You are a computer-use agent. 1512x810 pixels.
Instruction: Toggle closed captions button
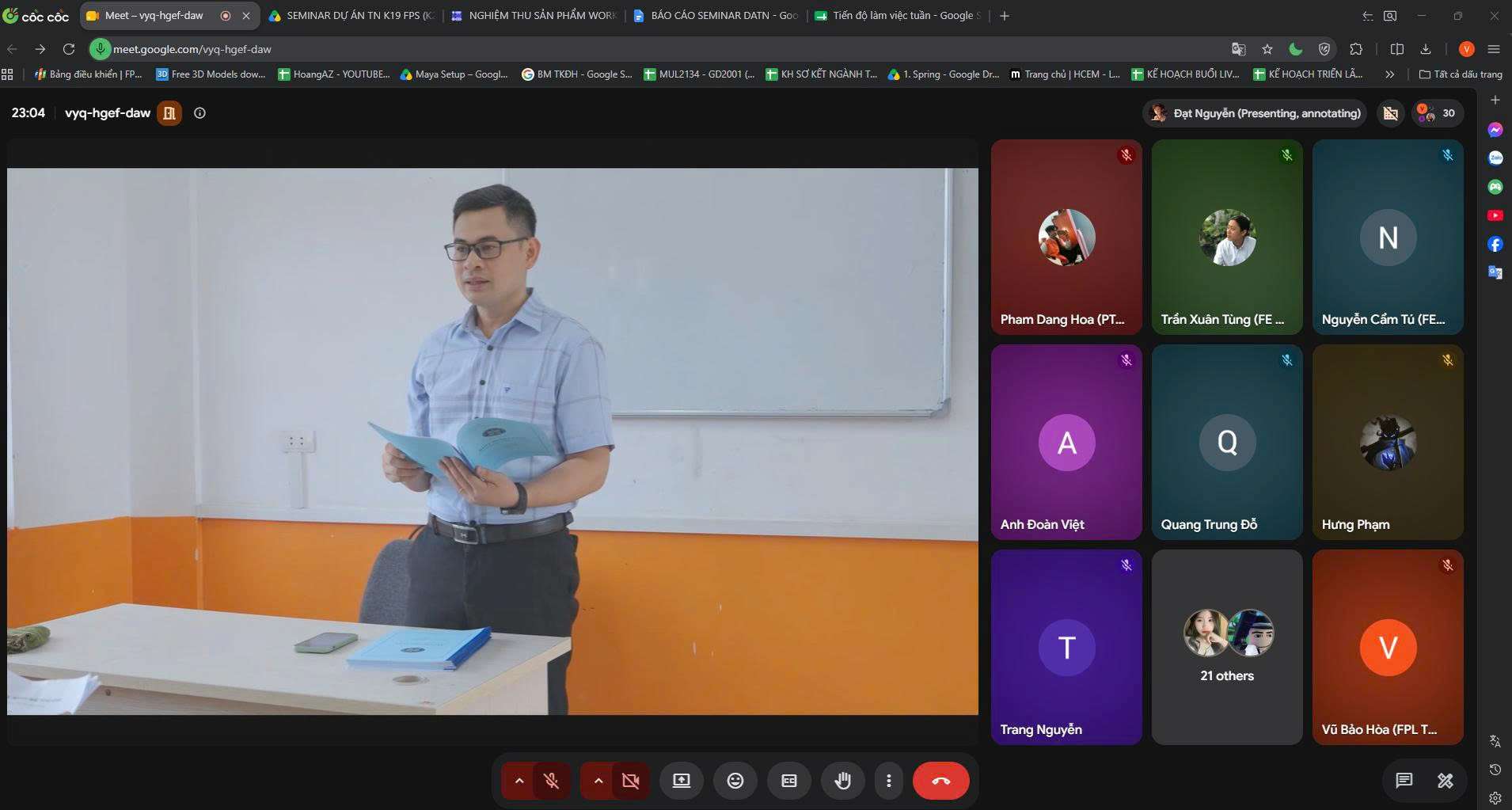click(789, 781)
